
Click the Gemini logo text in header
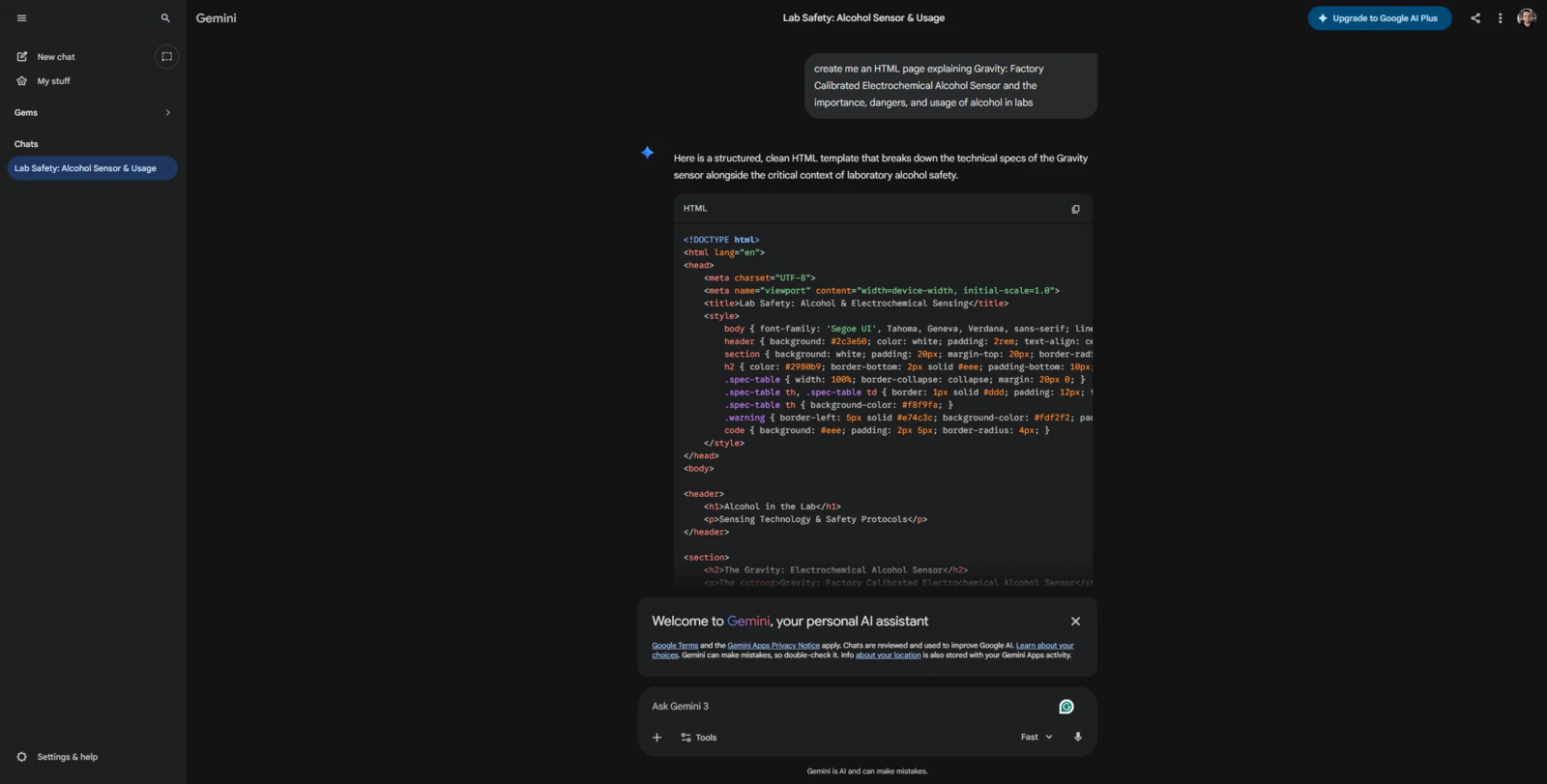(217, 18)
